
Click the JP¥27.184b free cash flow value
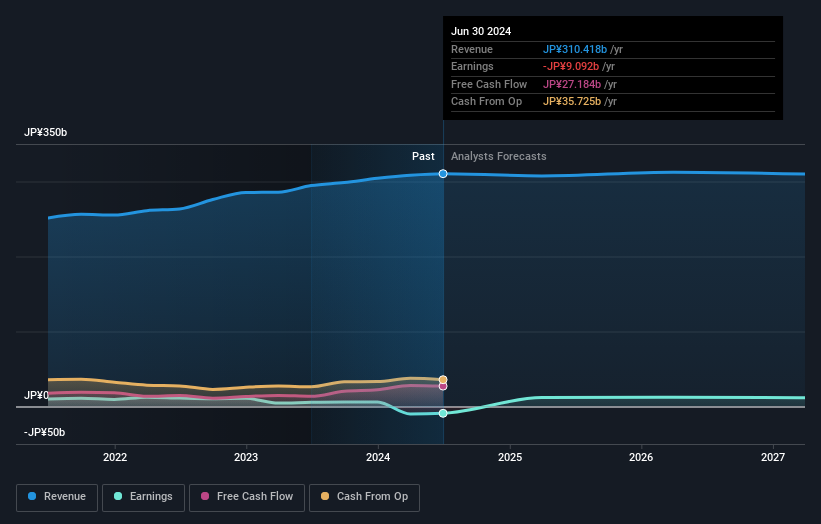(572, 84)
